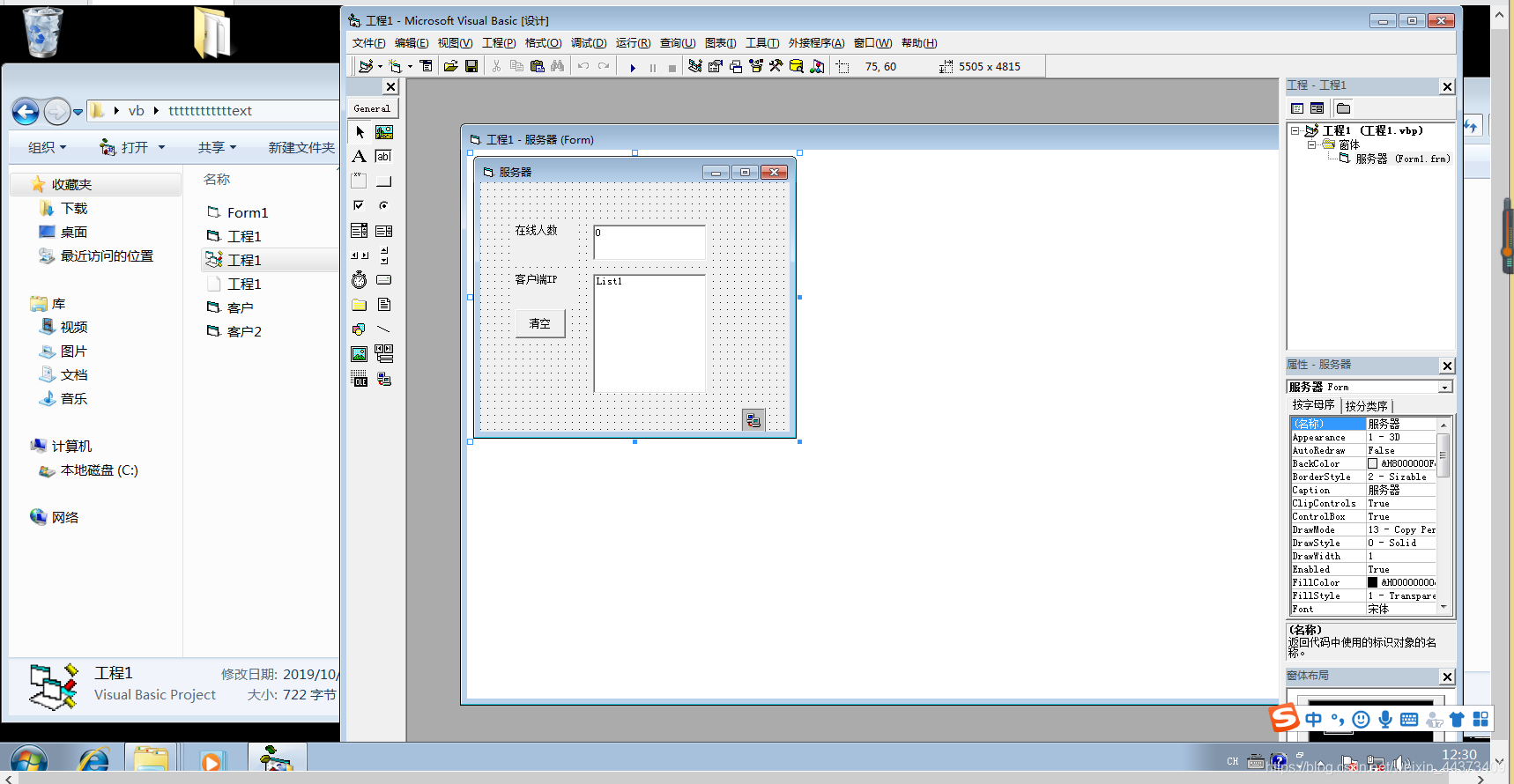Switch to the 按字母序 properties tab

[x=1313, y=405]
